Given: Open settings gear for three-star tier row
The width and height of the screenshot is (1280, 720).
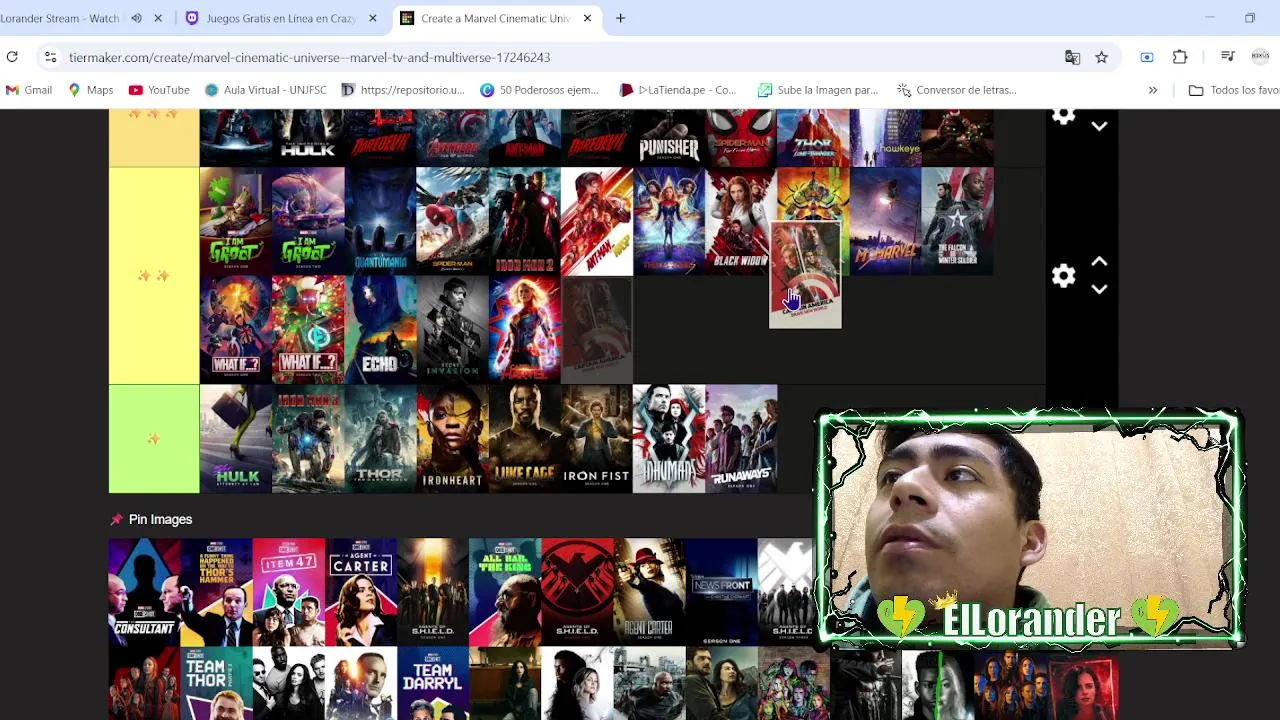Looking at the screenshot, I should pyautogui.click(x=1063, y=116).
